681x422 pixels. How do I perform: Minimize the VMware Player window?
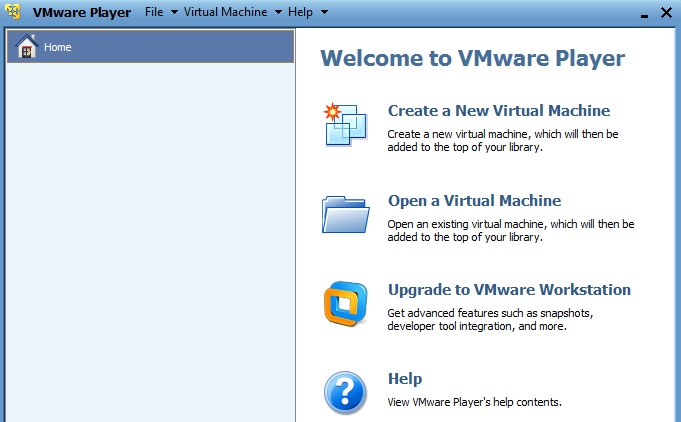coord(645,16)
